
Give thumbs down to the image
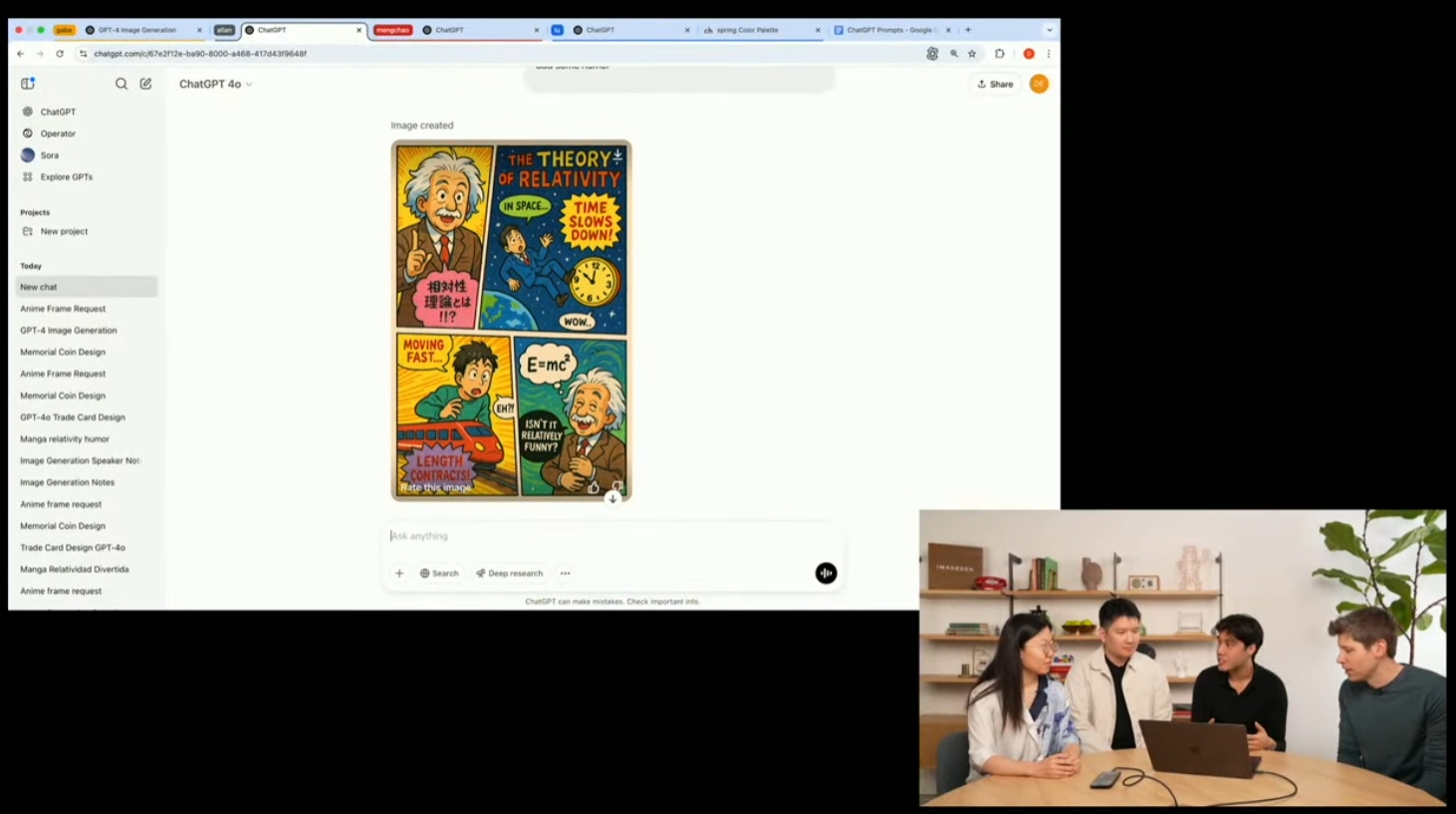(x=616, y=487)
